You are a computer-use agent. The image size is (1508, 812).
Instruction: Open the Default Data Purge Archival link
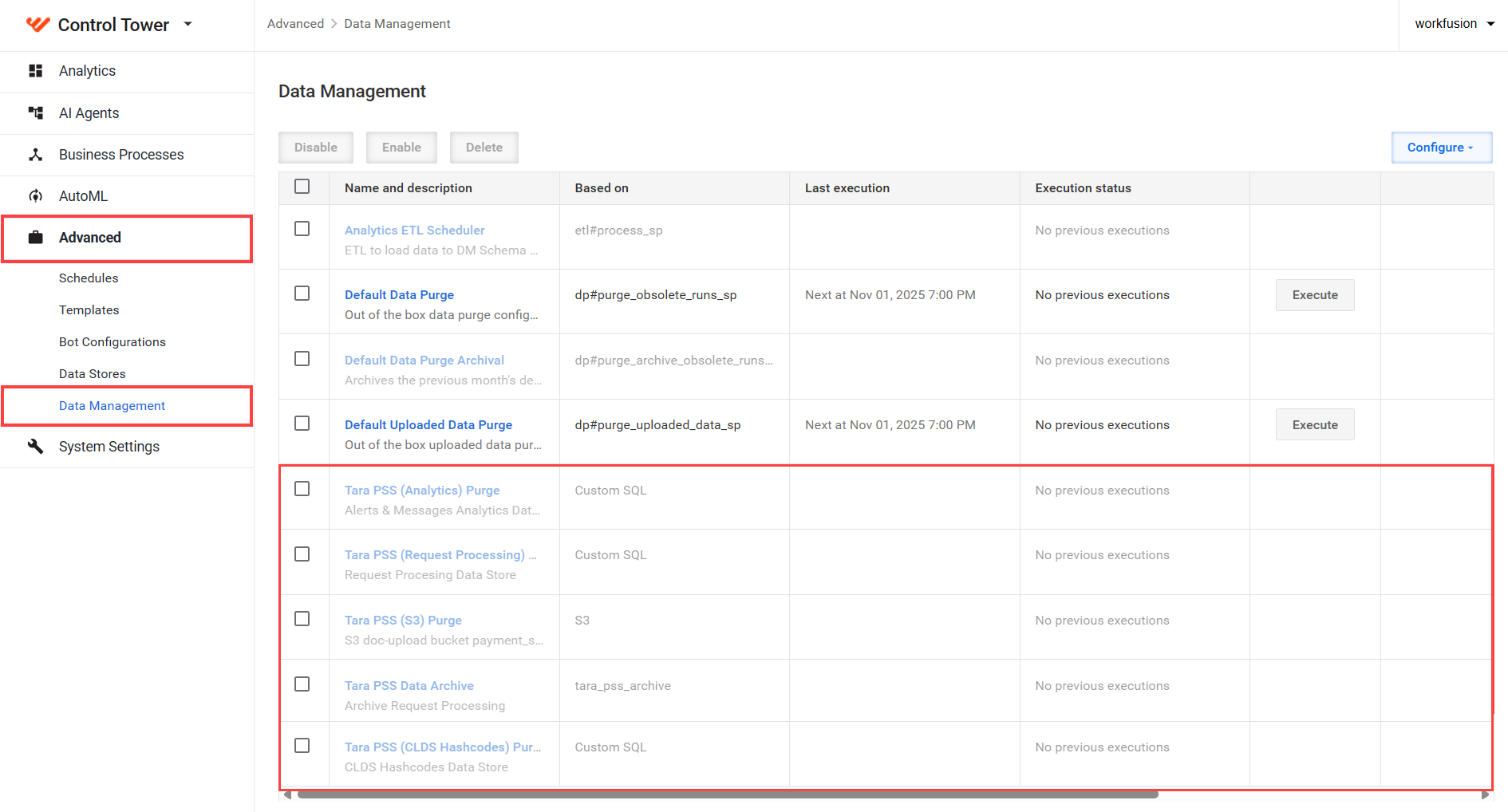click(424, 361)
